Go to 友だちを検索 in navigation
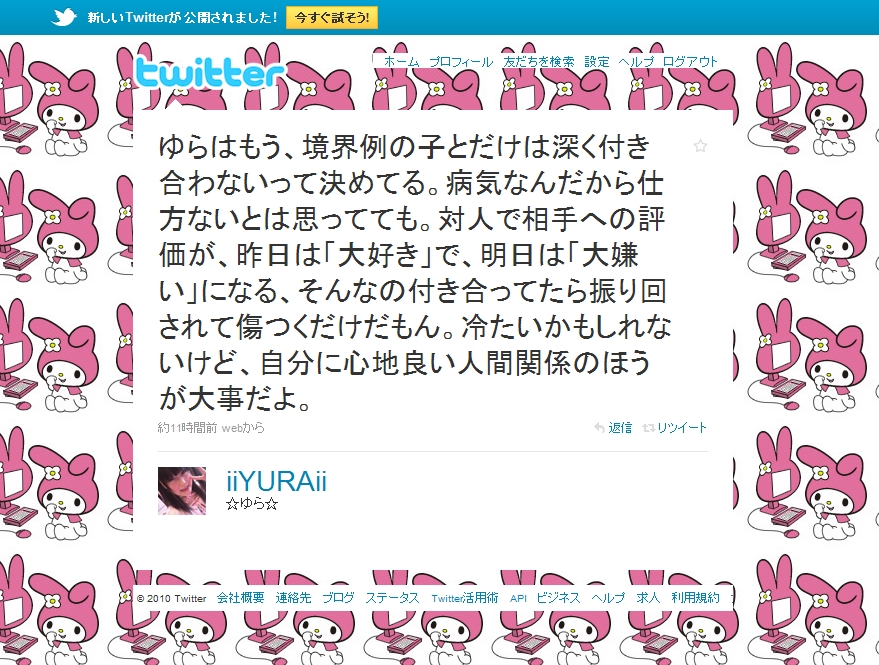879x665 pixels. click(x=539, y=62)
